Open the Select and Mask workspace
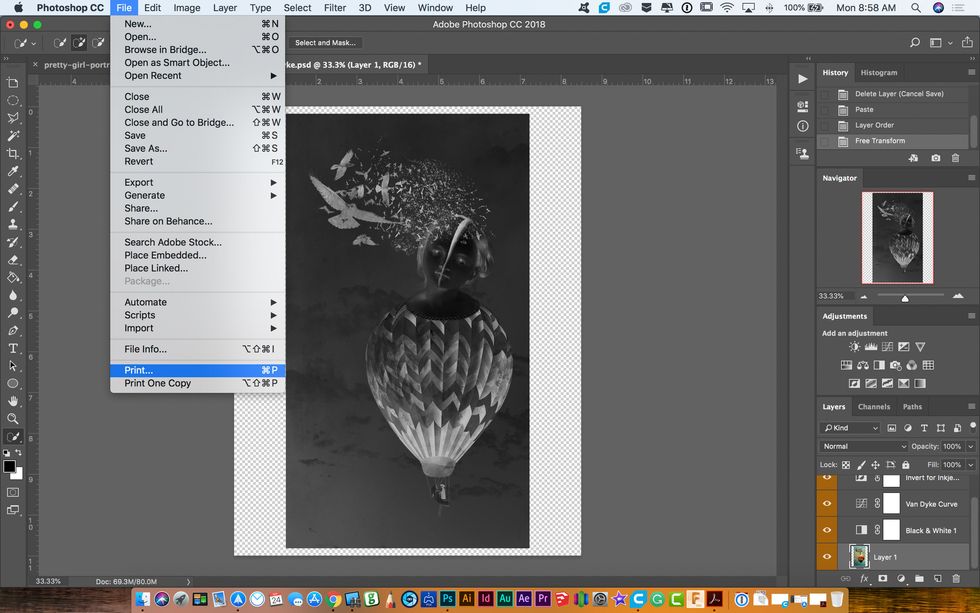The height and width of the screenshot is (613, 980). click(324, 43)
